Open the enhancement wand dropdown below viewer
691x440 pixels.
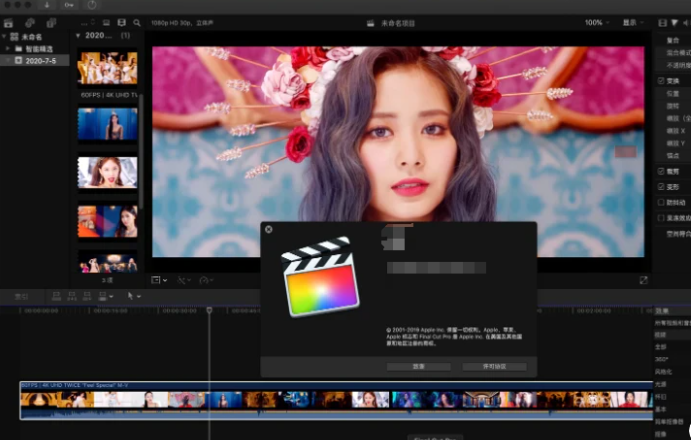click(x=184, y=280)
